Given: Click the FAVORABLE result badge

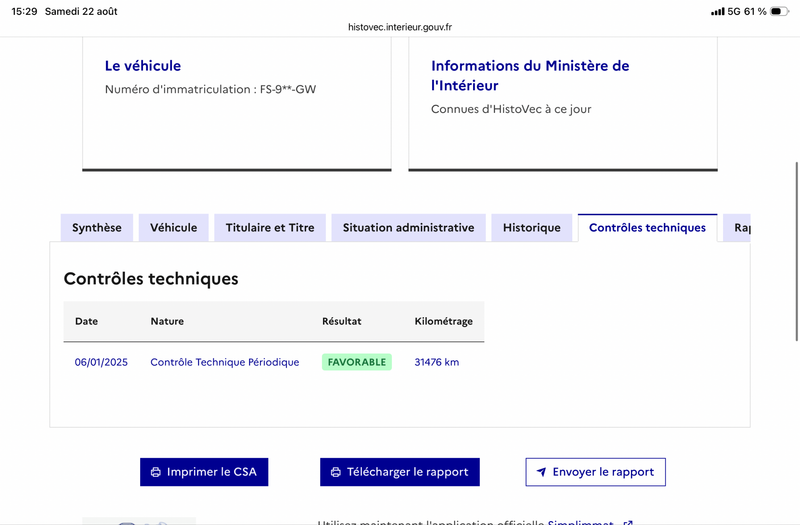Looking at the screenshot, I should (357, 362).
